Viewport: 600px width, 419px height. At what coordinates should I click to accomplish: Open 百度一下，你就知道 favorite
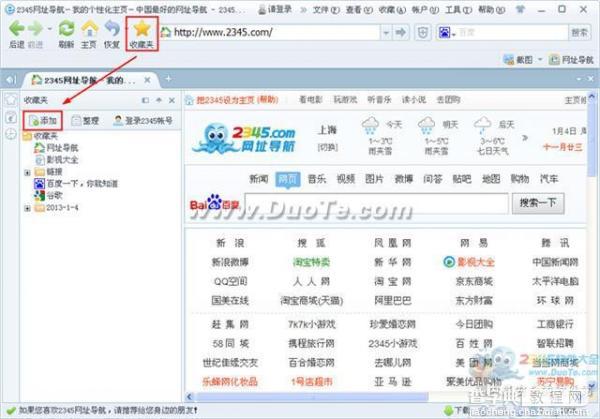pyautogui.click(x=76, y=184)
